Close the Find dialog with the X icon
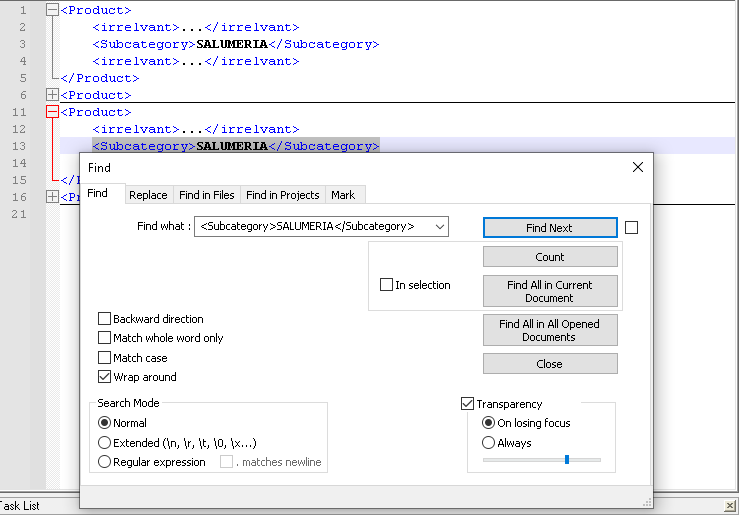This screenshot has width=739, height=515. click(x=638, y=167)
